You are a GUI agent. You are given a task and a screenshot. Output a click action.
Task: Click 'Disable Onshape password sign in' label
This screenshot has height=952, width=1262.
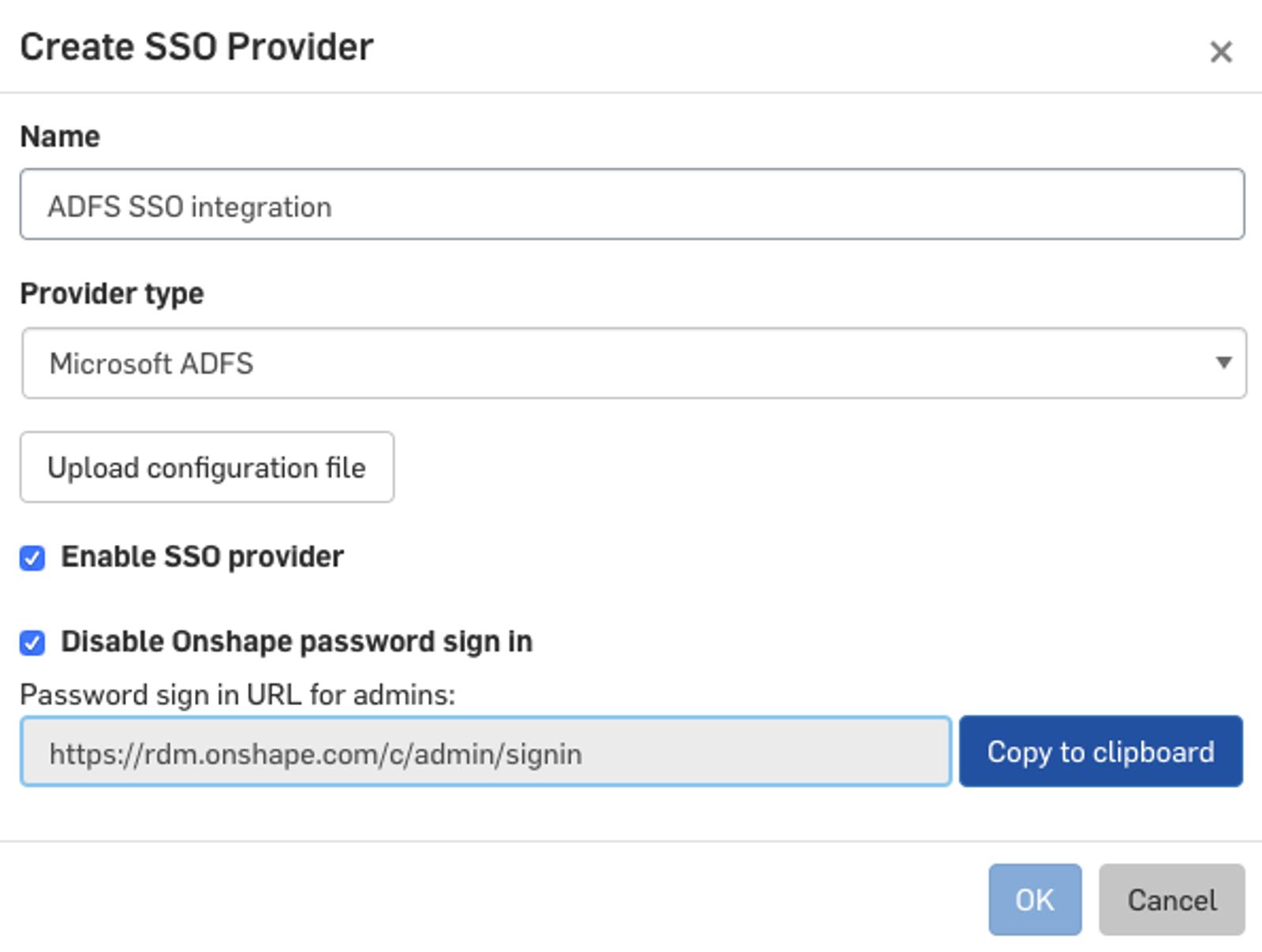click(297, 642)
